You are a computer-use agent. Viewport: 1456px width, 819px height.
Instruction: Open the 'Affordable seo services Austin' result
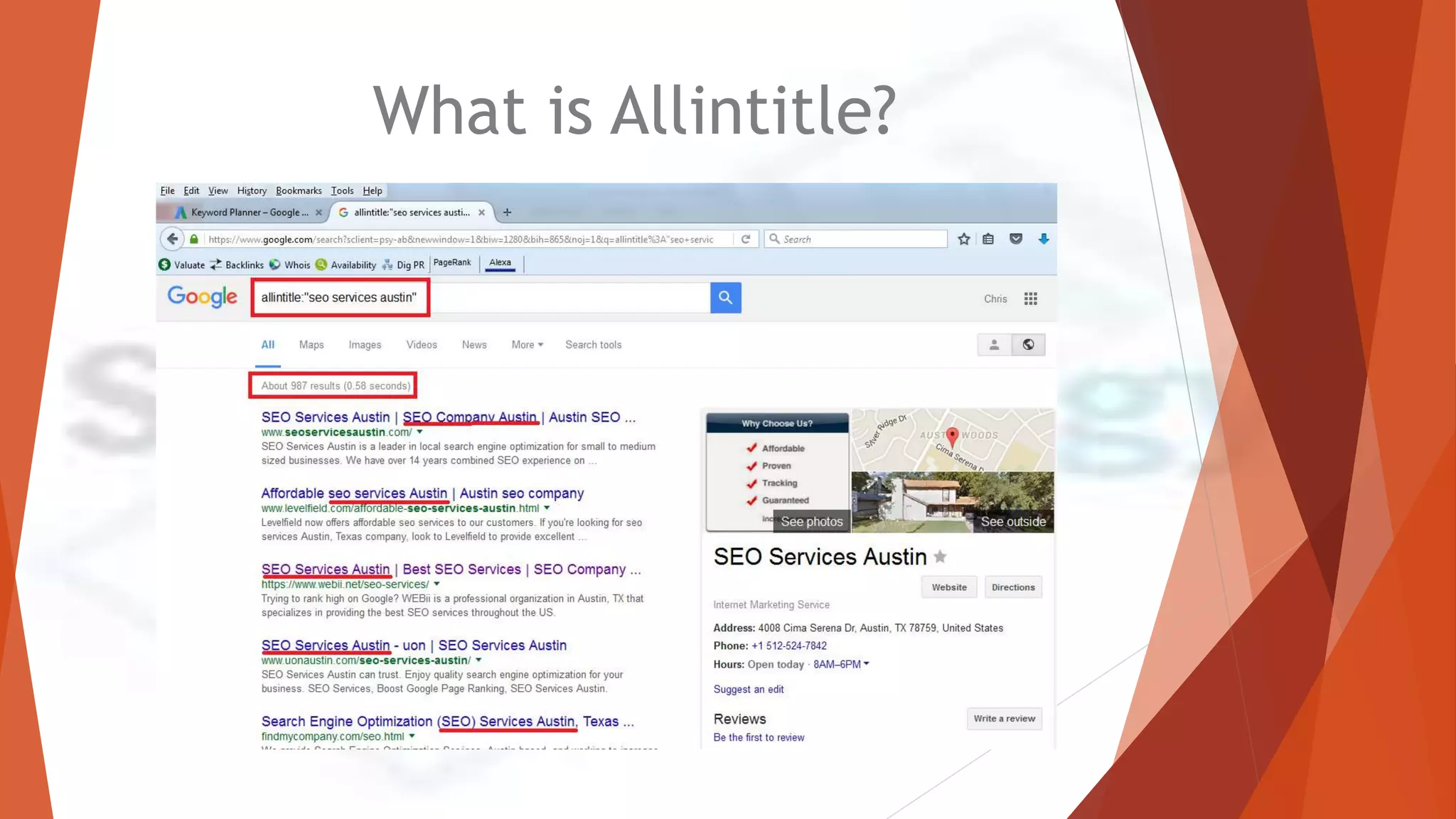[x=422, y=493]
